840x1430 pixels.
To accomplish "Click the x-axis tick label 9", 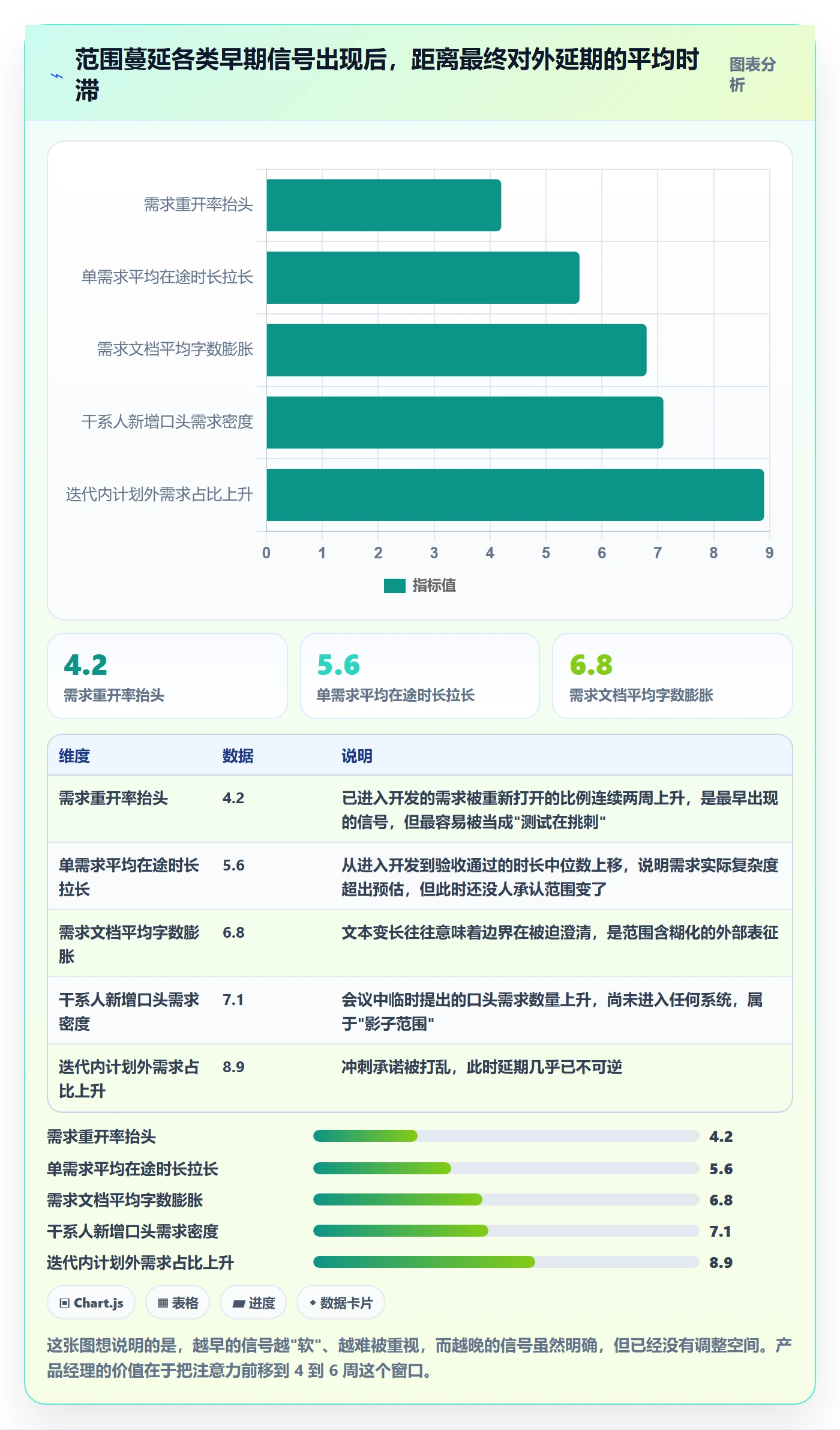I will (x=769, y=553).
